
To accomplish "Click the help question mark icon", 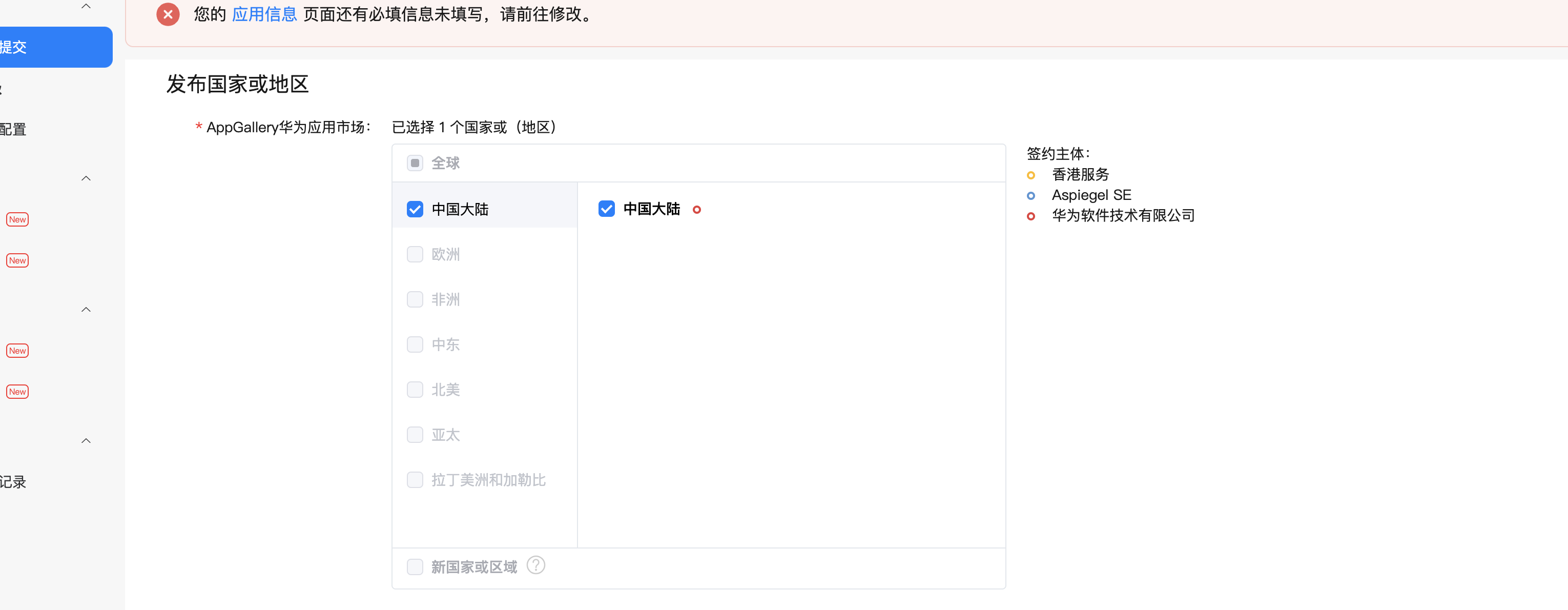I will [x=535, y=565].
